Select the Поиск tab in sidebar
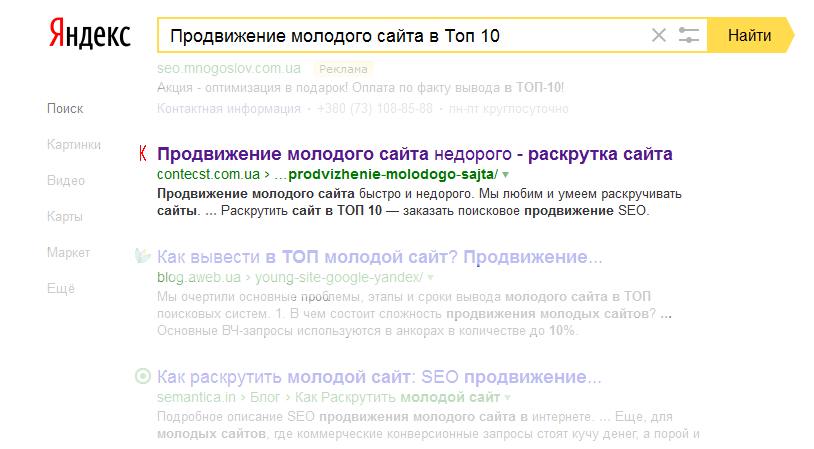 coord(65,108)
